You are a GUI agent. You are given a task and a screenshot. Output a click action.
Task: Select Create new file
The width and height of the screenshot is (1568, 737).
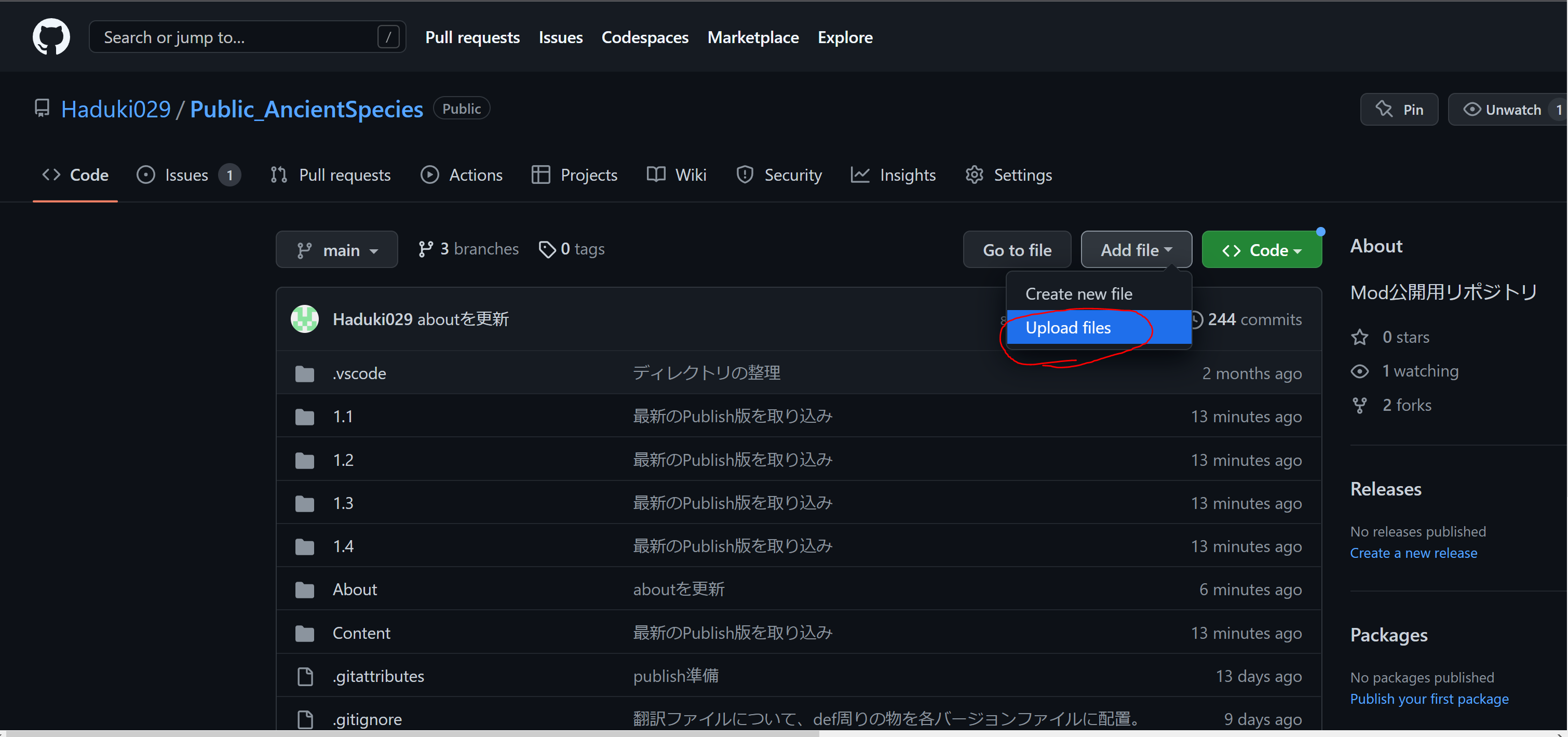click(1099, 293)
